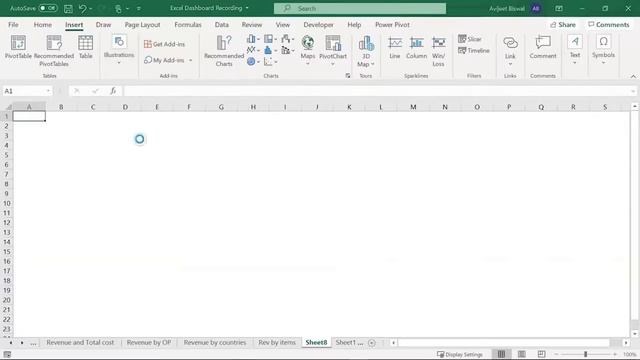The image size is (640, 360).
Task: Switch to the Page Layout tab
Action: (x=142, y=25)
